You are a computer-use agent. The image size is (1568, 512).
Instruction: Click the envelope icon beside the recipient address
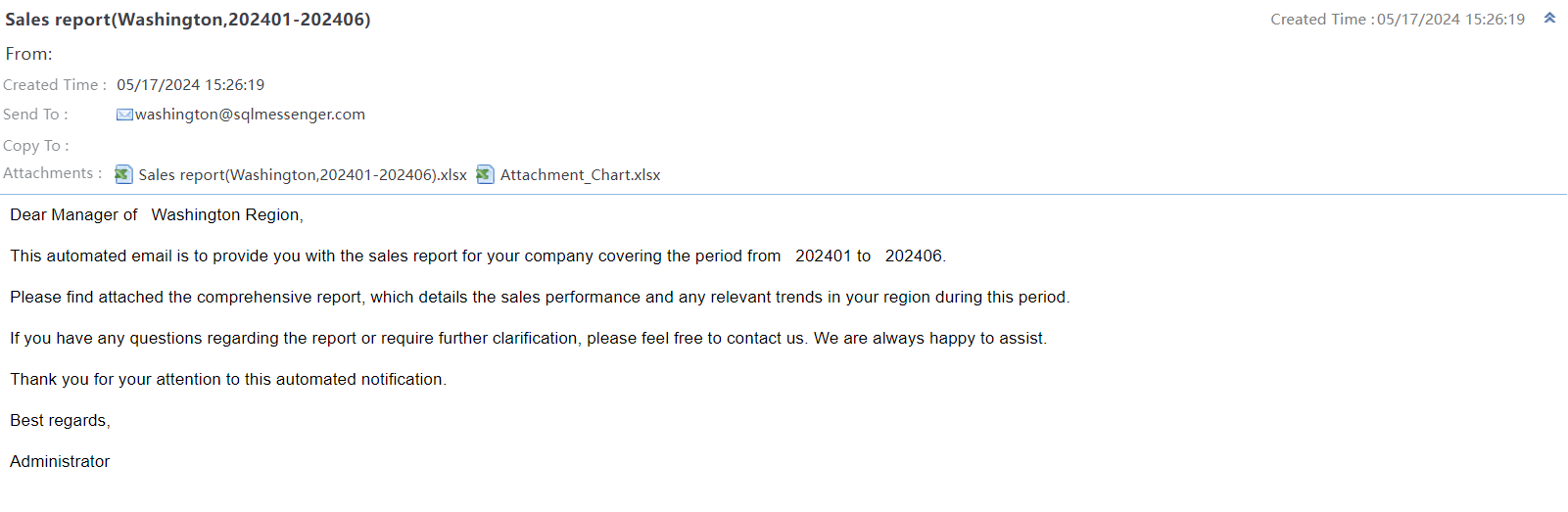124,115
